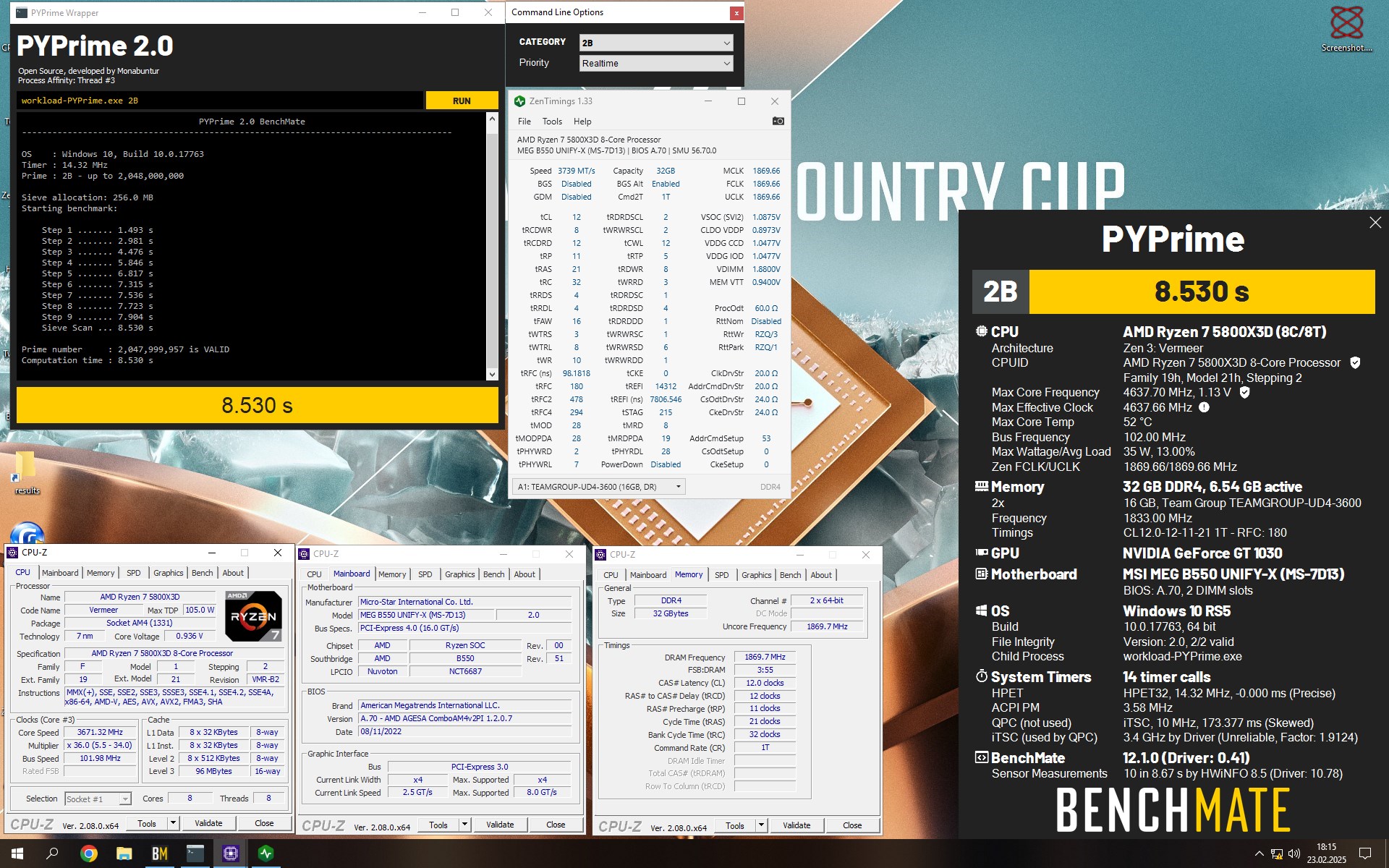Image resolution: width=1389 pixels, height=868 pixels.
Task: Expand the ZenTimings DIMM selector A1 TEAMGROUP
Action: point(598,487)
